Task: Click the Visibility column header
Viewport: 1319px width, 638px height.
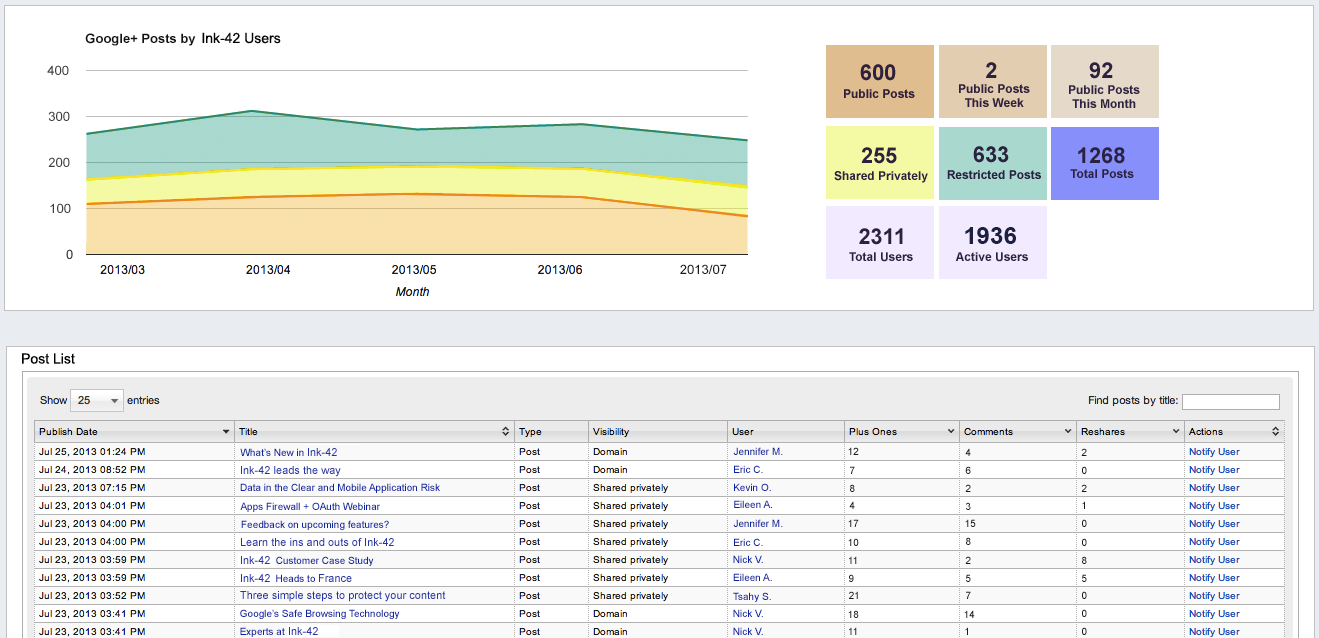Action: tap(658, 432)
